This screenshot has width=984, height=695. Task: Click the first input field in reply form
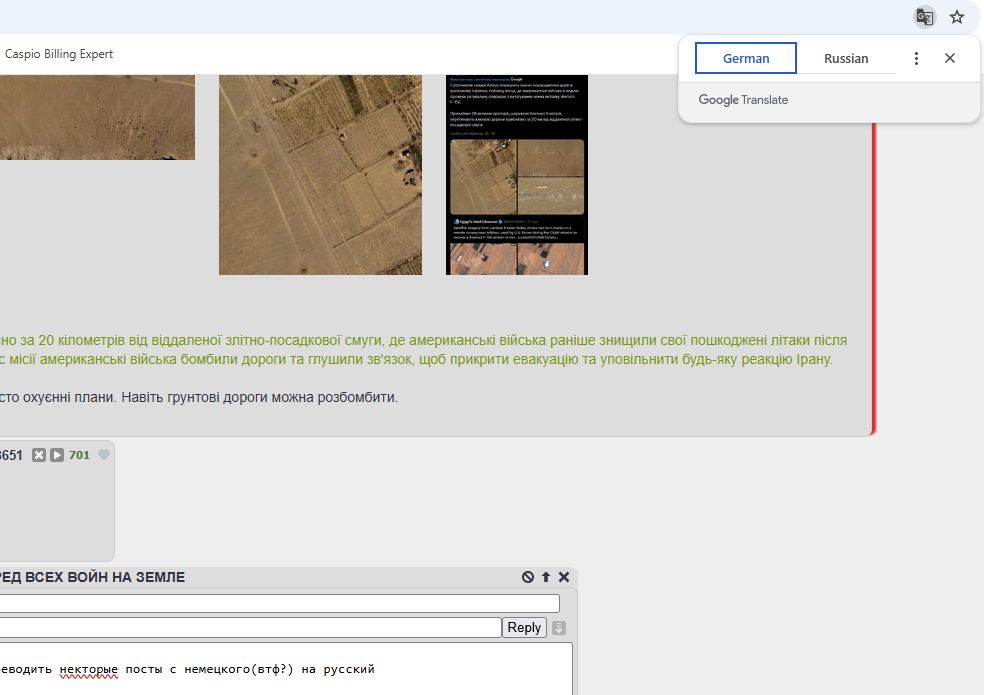[x=280, y=603]
